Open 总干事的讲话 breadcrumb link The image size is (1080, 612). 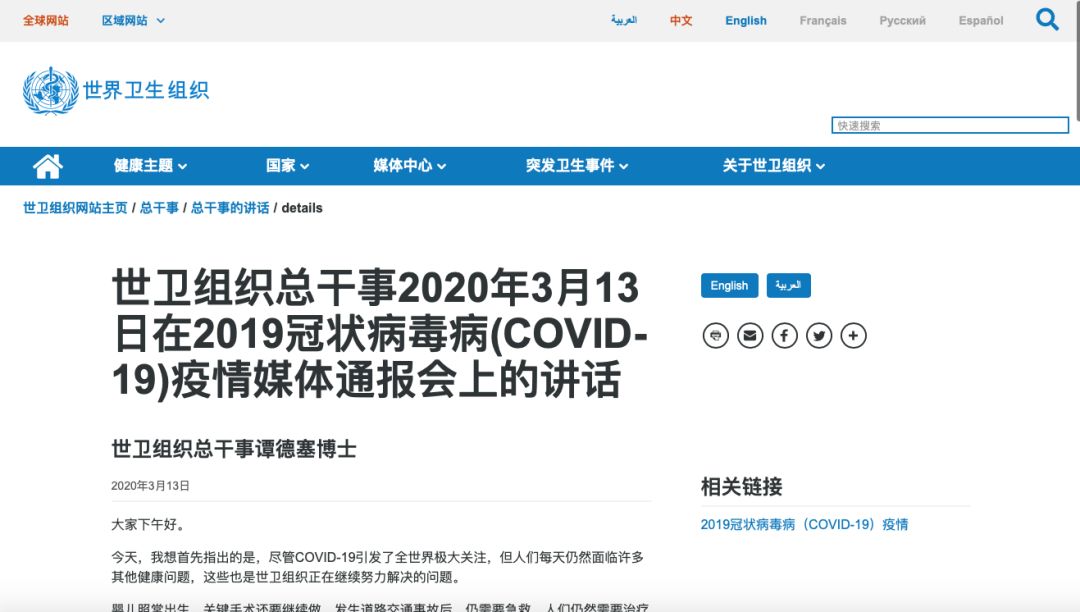(x=230, y=208)
